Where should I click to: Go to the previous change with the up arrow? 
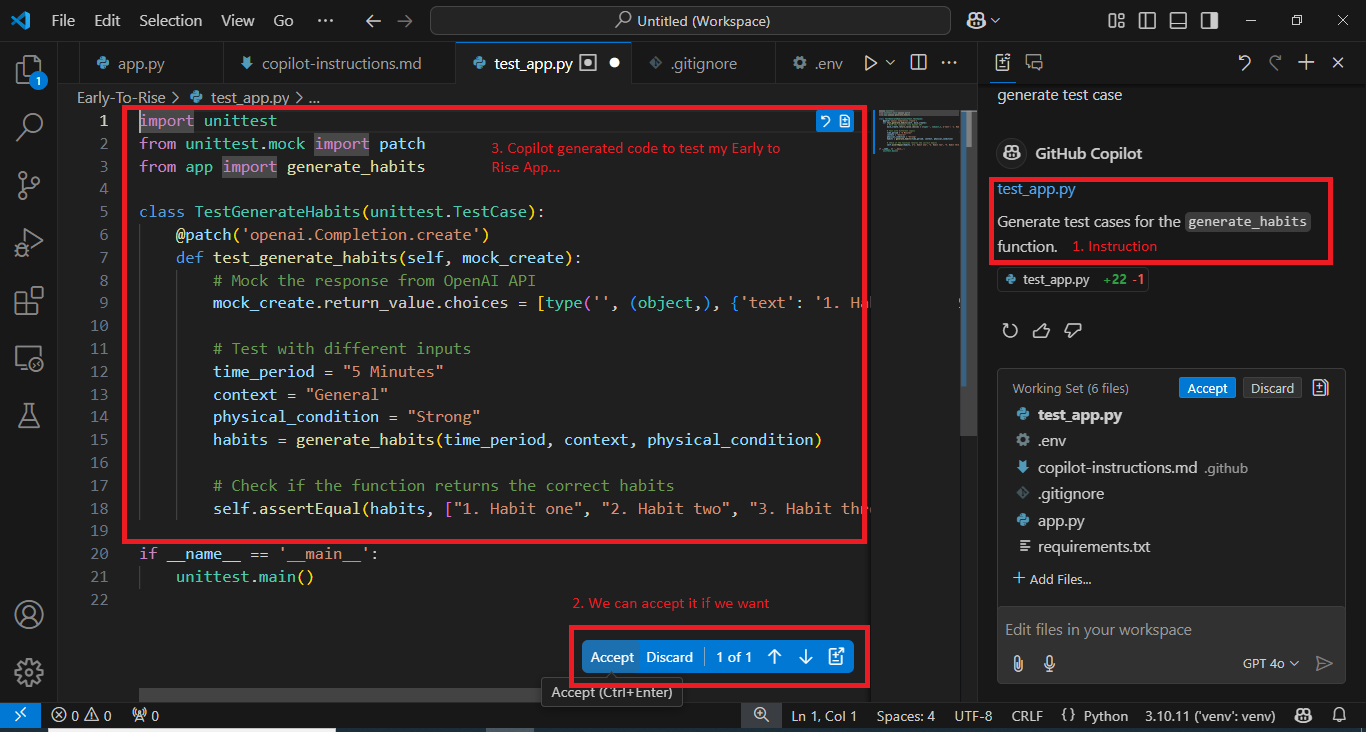[774, 657]
